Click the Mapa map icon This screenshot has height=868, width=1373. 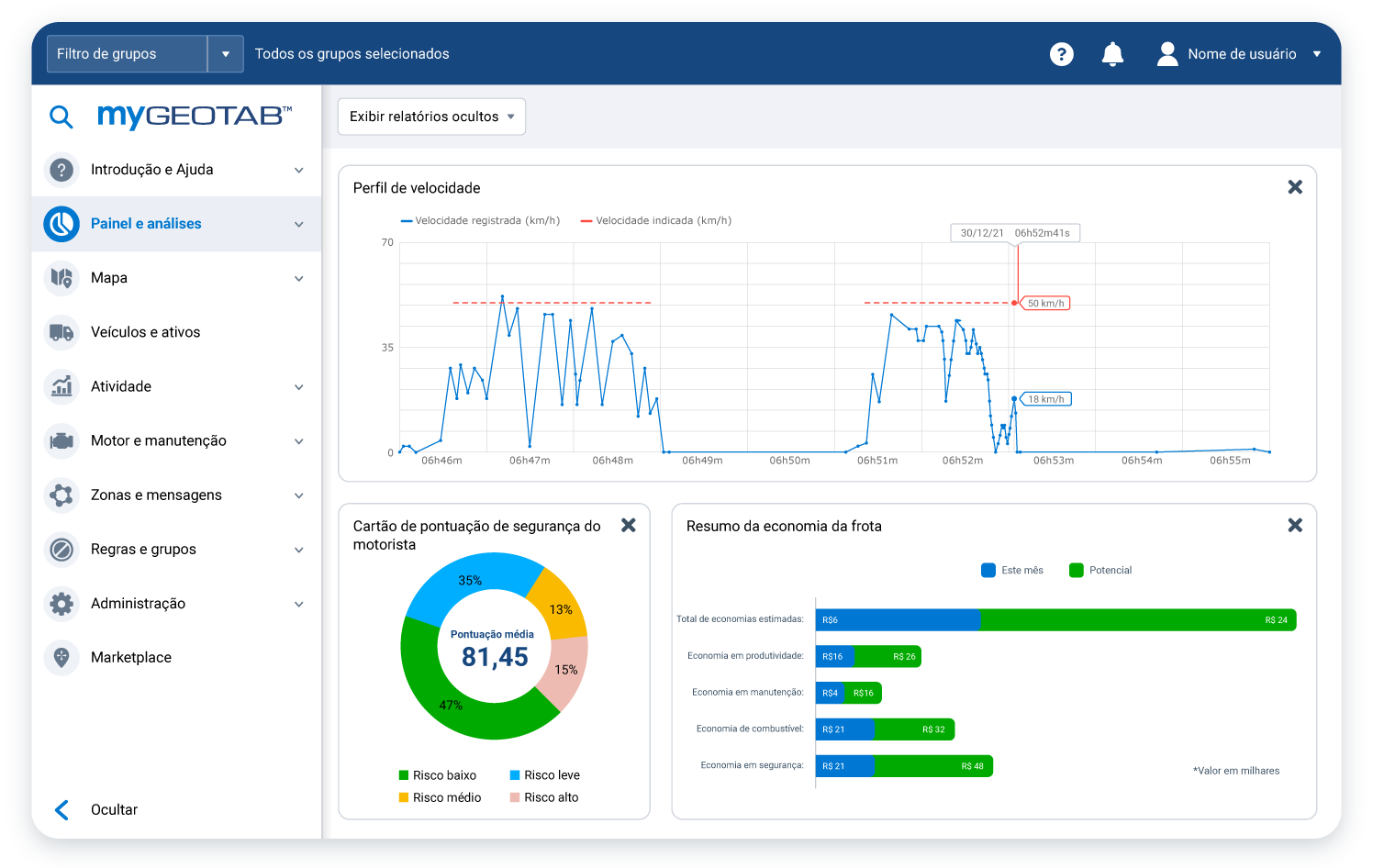[x=61, y=278]
